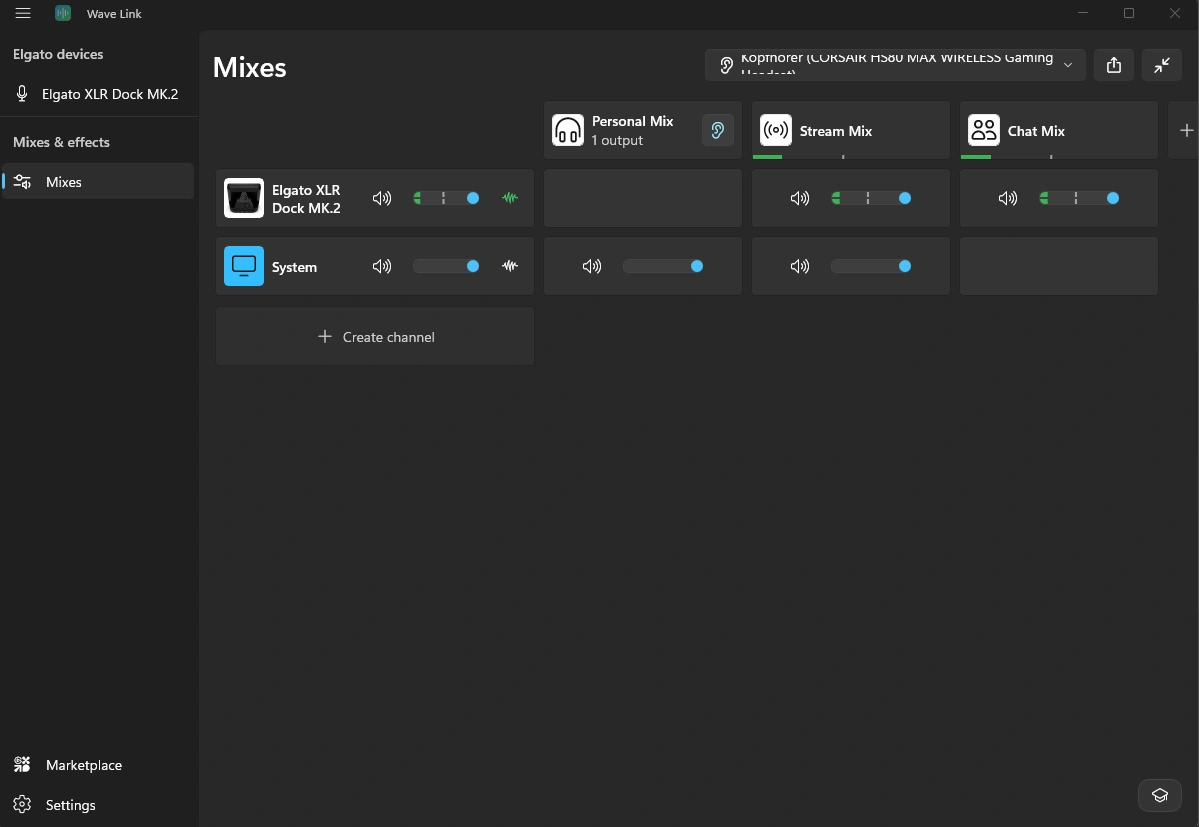
Task: Click the share/export icon at top right
Action: (1114, 66)
